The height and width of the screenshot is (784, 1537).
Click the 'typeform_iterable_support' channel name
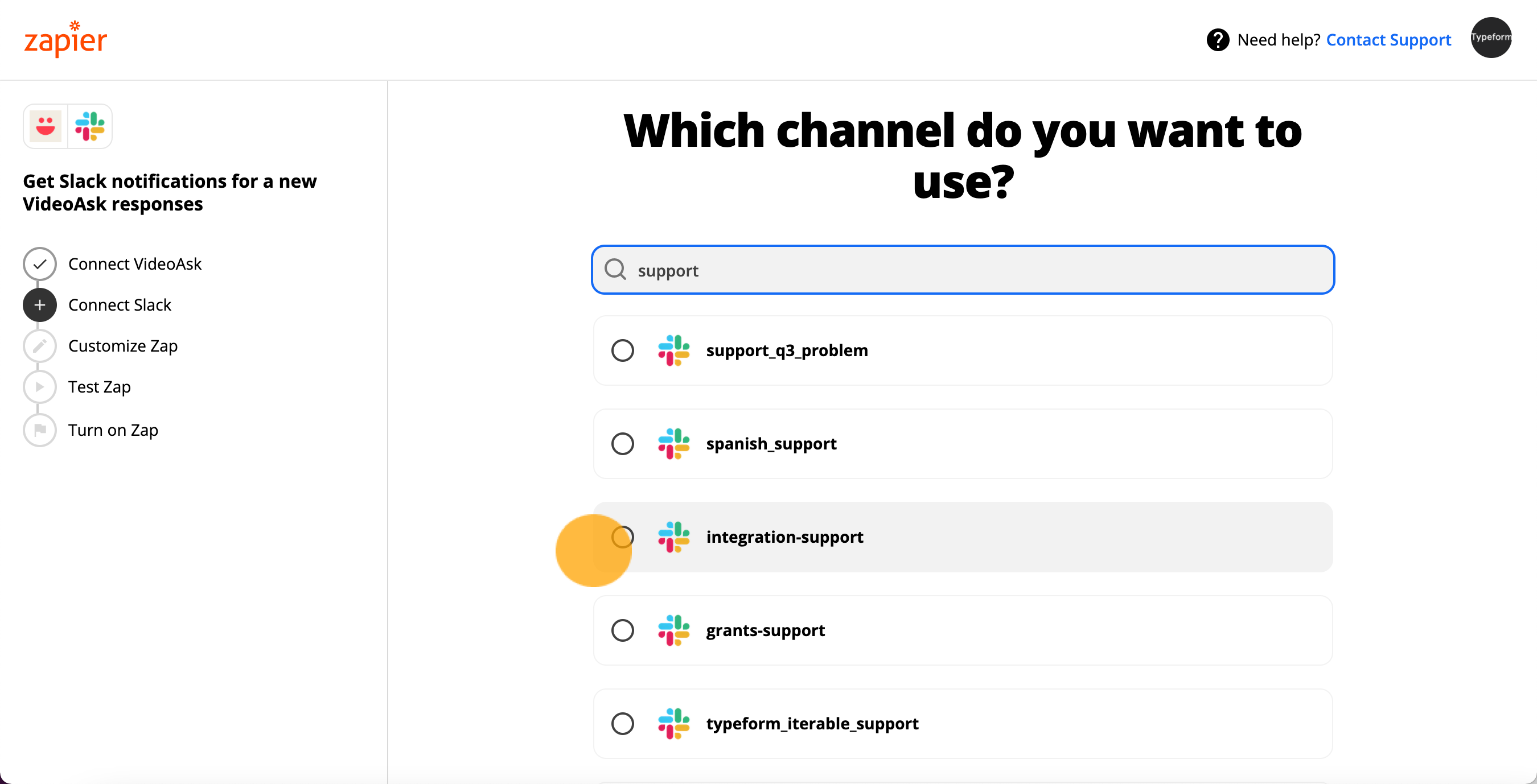pos(812,724)
